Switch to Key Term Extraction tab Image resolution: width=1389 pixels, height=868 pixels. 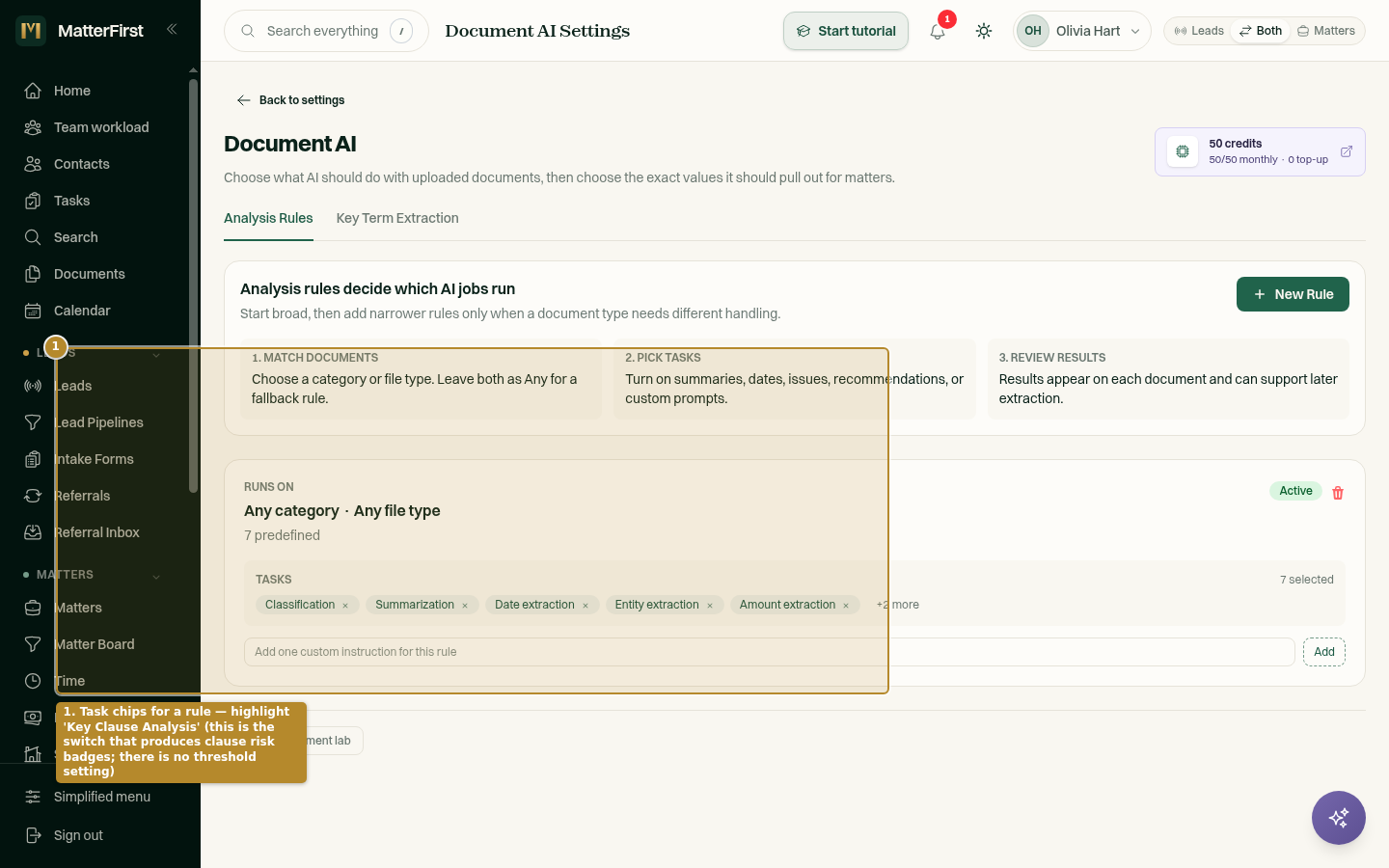coord(397,219)
